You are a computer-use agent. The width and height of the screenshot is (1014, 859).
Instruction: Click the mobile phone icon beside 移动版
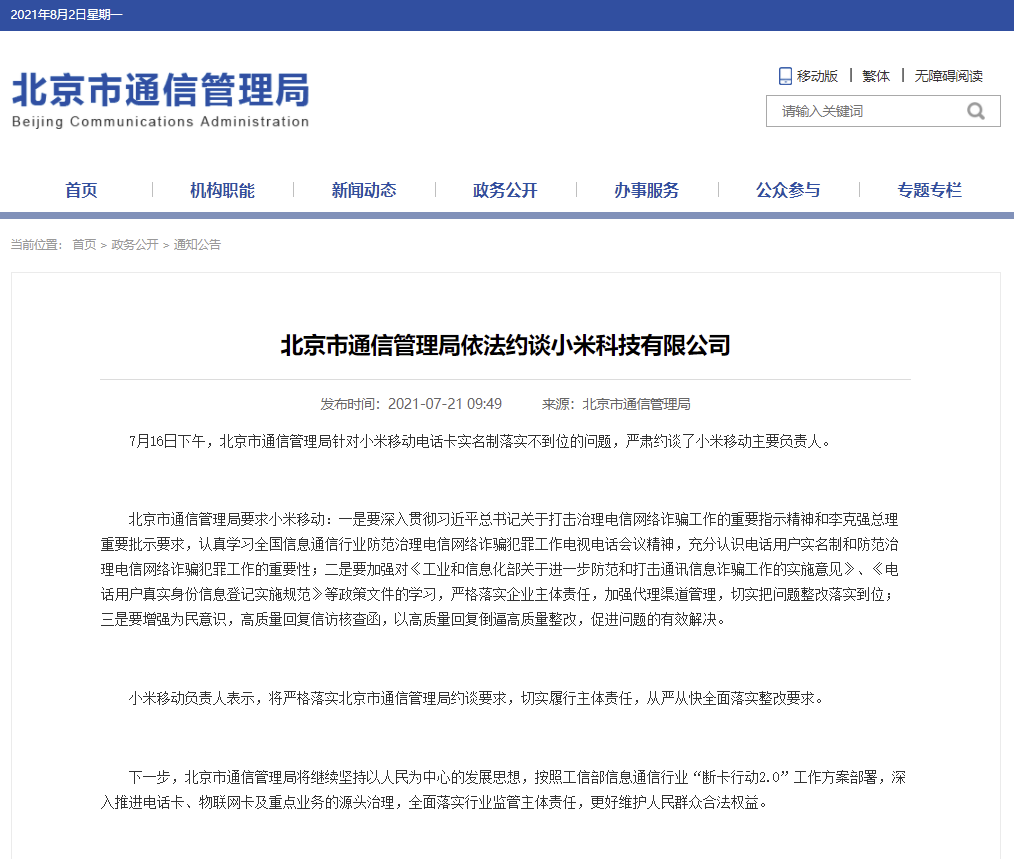[x=785, y=76]
